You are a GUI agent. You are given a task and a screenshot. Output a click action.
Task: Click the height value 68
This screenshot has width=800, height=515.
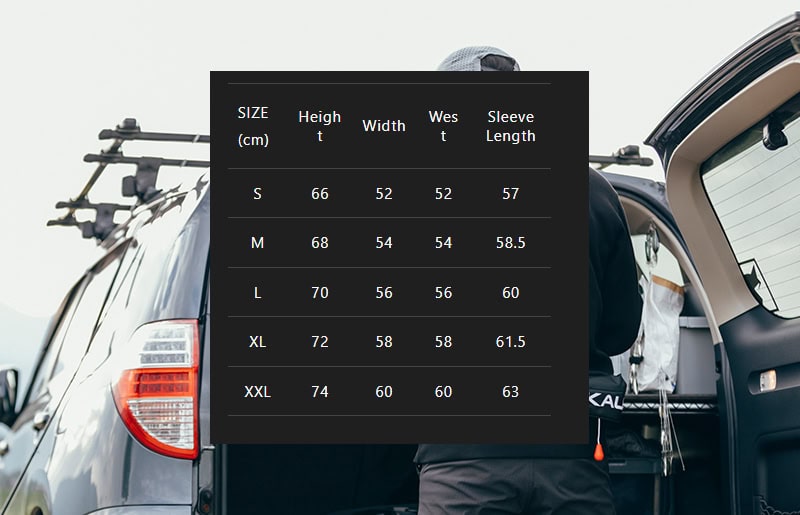coord(320,243)
